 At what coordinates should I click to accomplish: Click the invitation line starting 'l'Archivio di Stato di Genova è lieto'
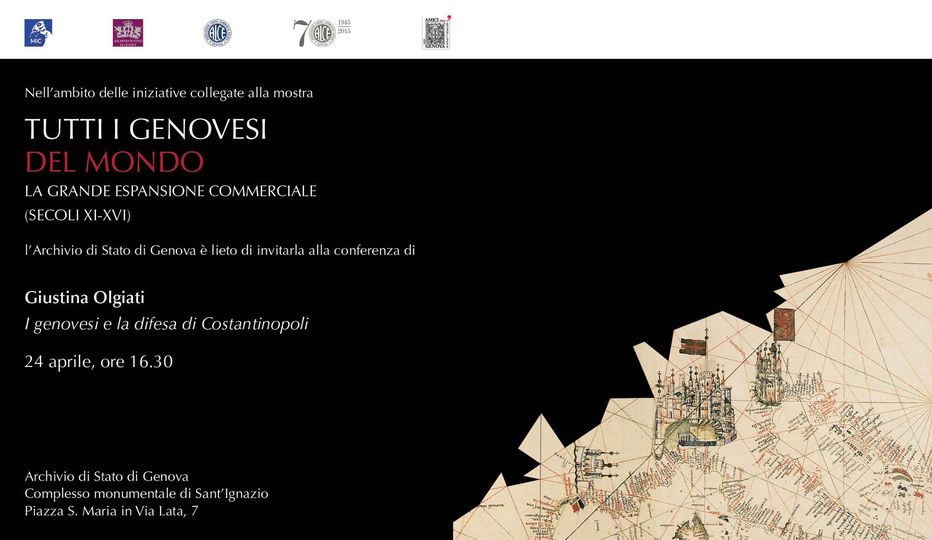coord(219,250)
